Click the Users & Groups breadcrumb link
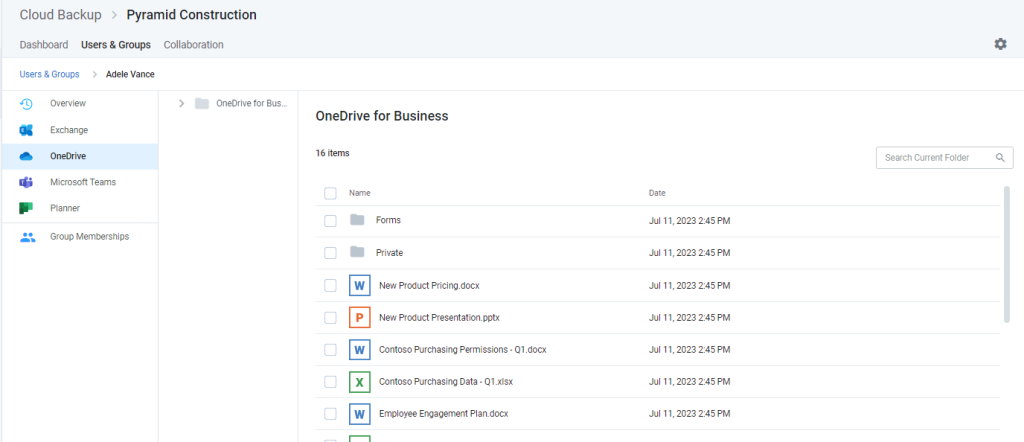The image size is (1024, 442). [50, 74]
